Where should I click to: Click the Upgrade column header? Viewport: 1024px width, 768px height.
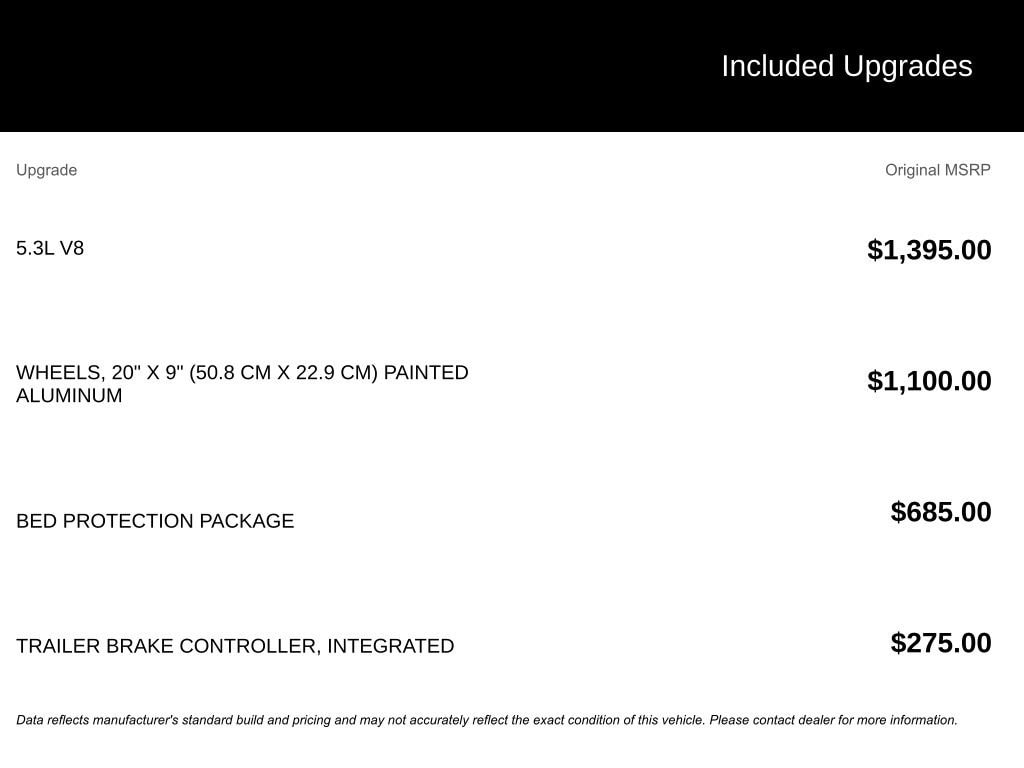point(46,170)
